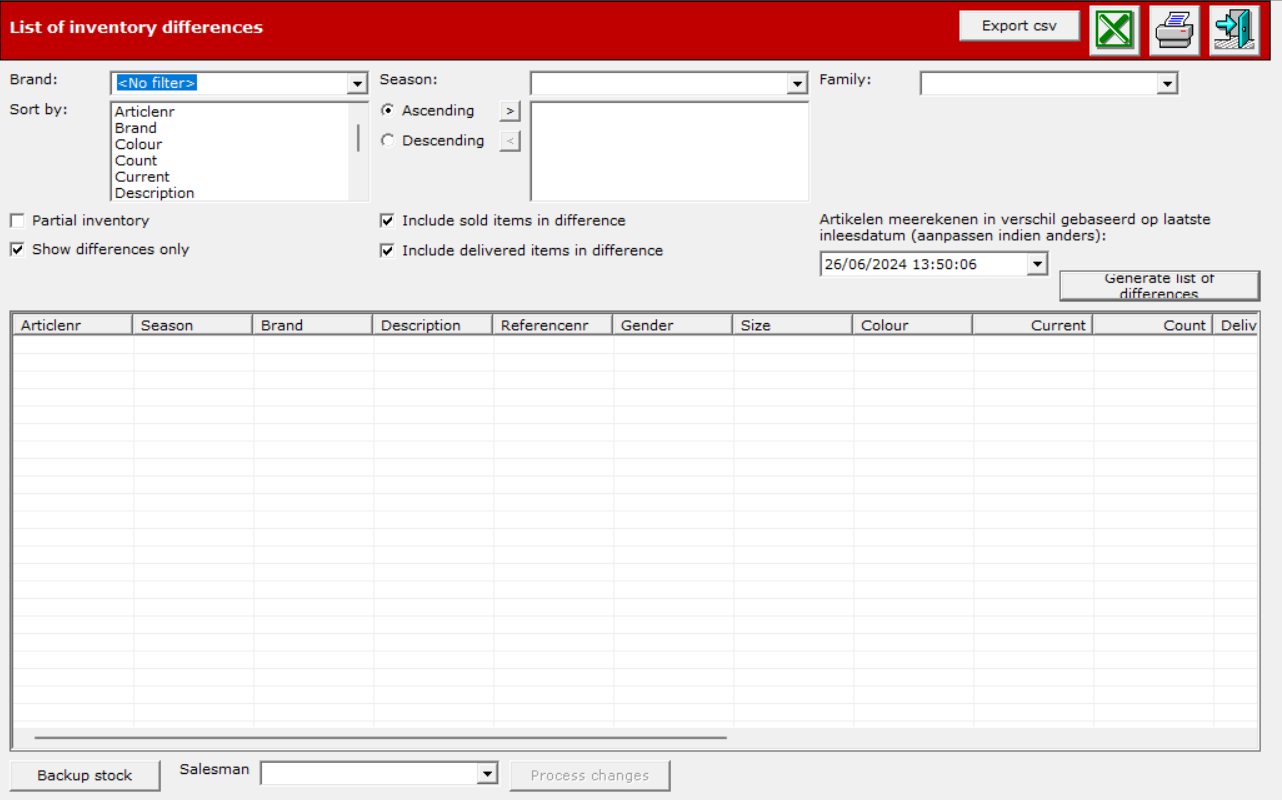
Task: Click the add sort field arrow button
Action: tap(510, 111)
